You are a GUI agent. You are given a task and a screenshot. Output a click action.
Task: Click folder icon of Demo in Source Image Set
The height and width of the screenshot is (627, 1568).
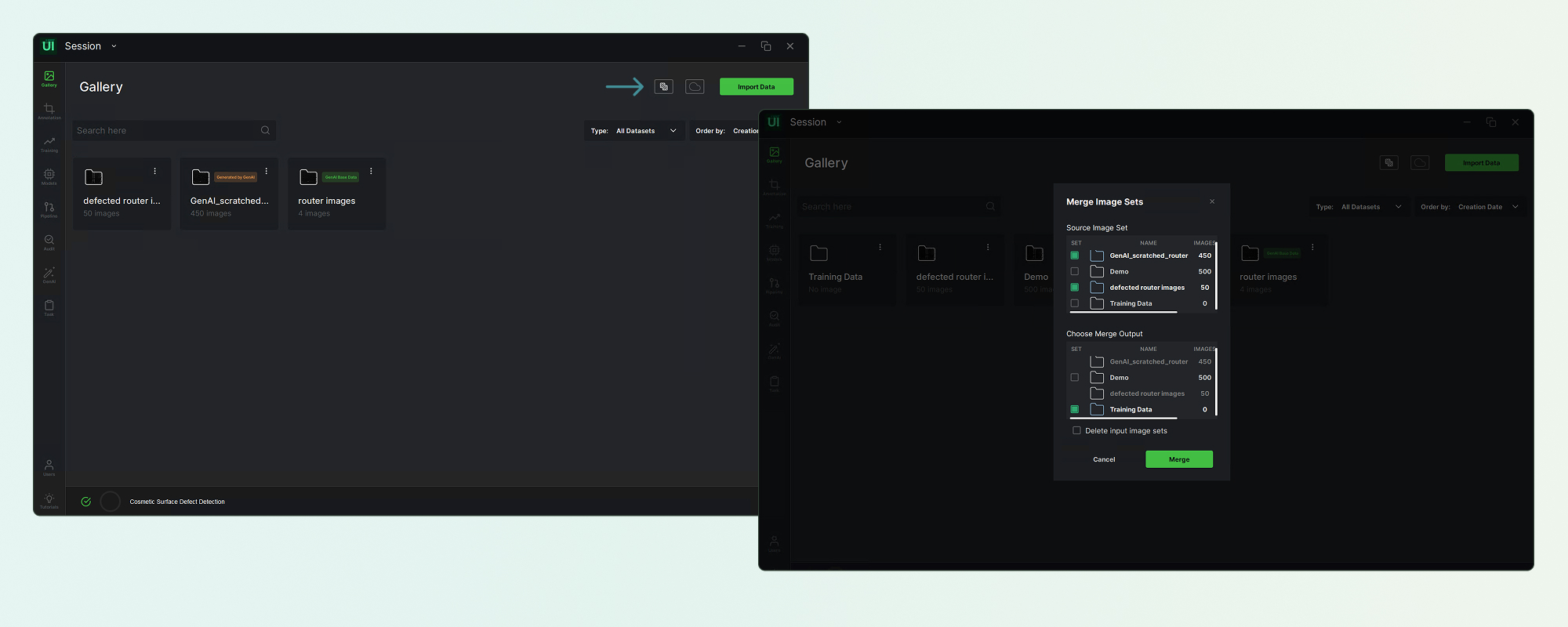point(1097,271)
